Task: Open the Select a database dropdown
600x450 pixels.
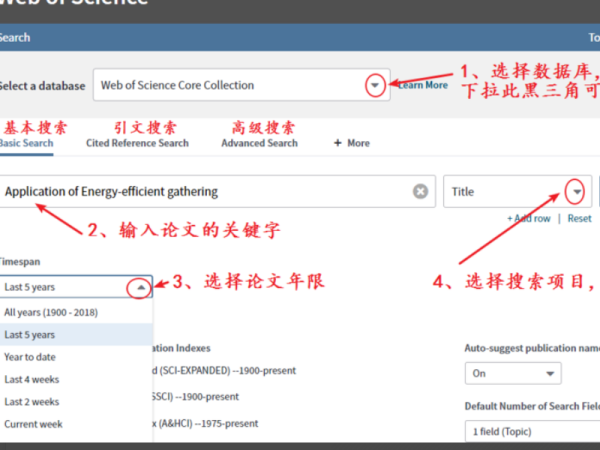Action: point(241,85)
